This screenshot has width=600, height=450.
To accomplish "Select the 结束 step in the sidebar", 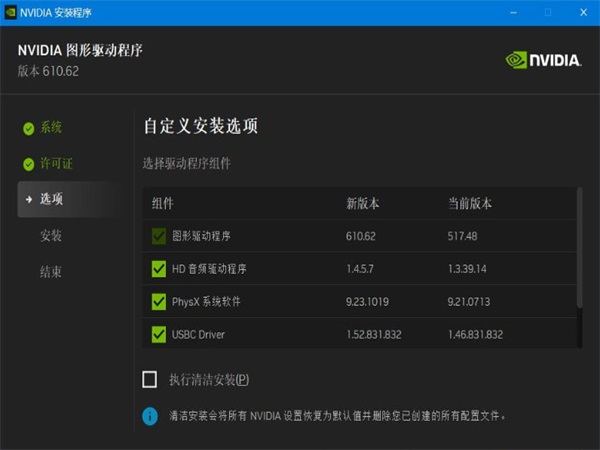I will (51, 272).
